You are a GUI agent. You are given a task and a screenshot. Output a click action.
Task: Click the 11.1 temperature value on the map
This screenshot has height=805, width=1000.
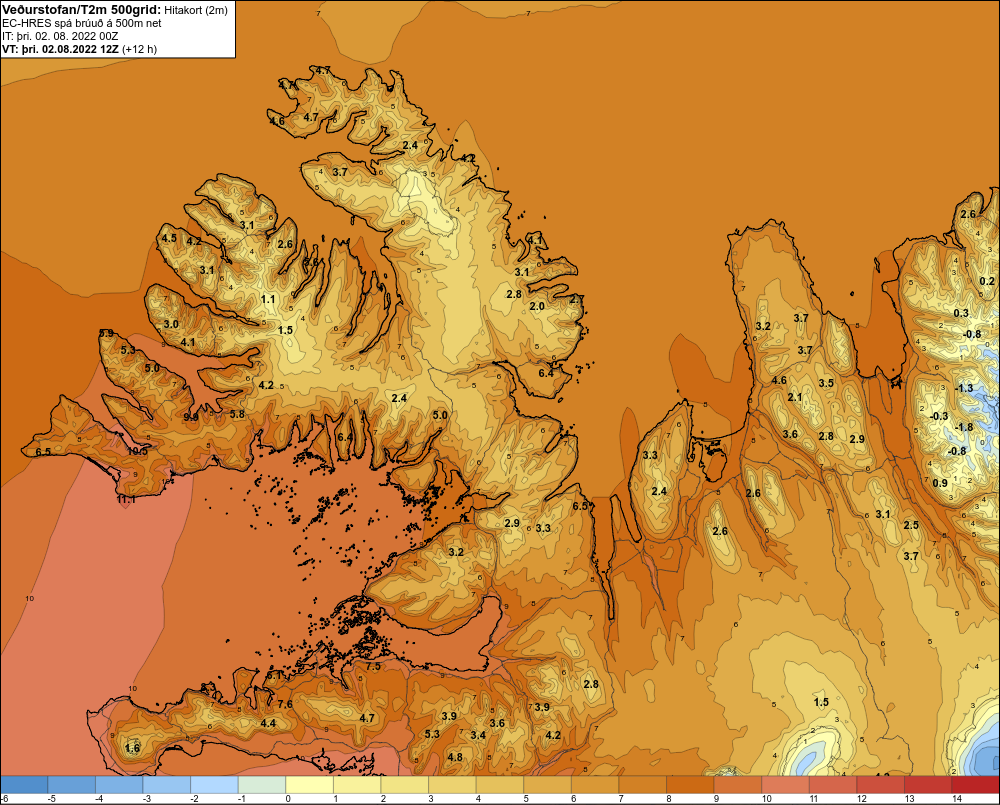tap(126, 499)
